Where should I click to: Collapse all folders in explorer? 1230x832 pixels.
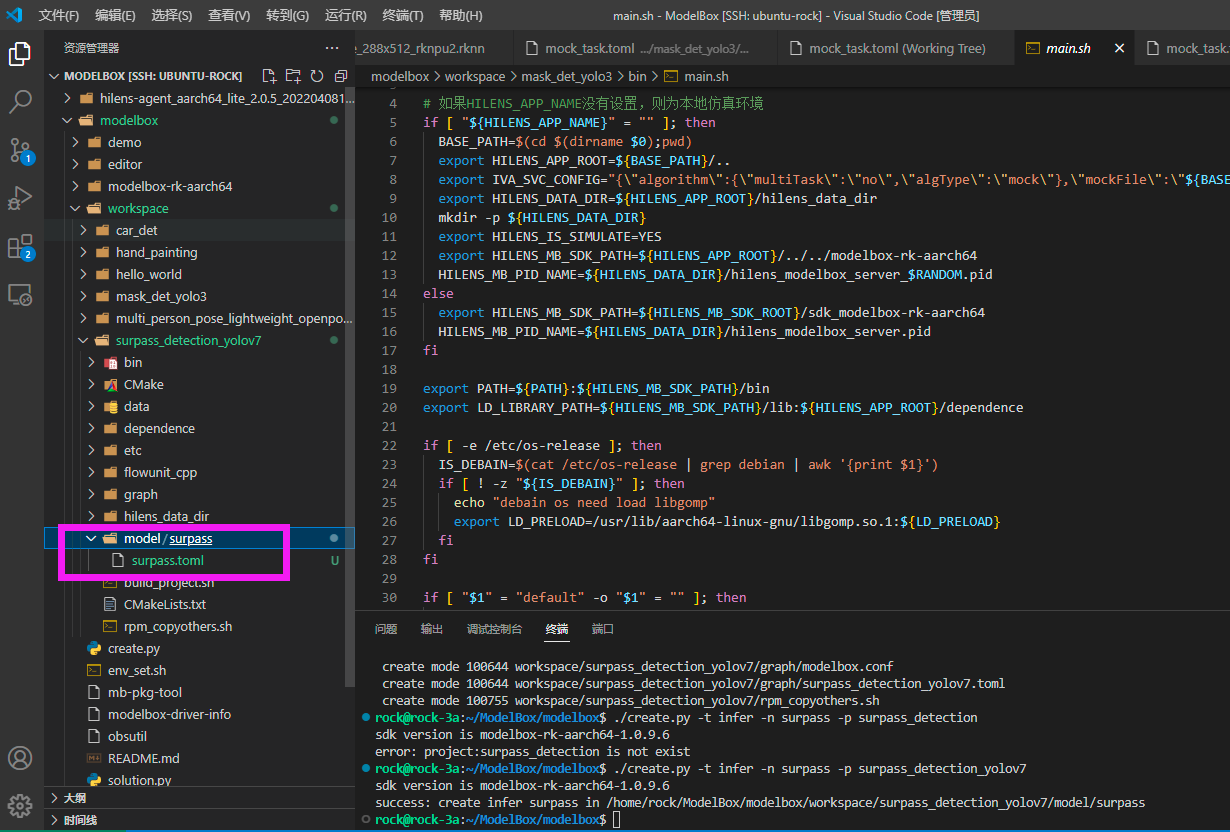[341, 76]
